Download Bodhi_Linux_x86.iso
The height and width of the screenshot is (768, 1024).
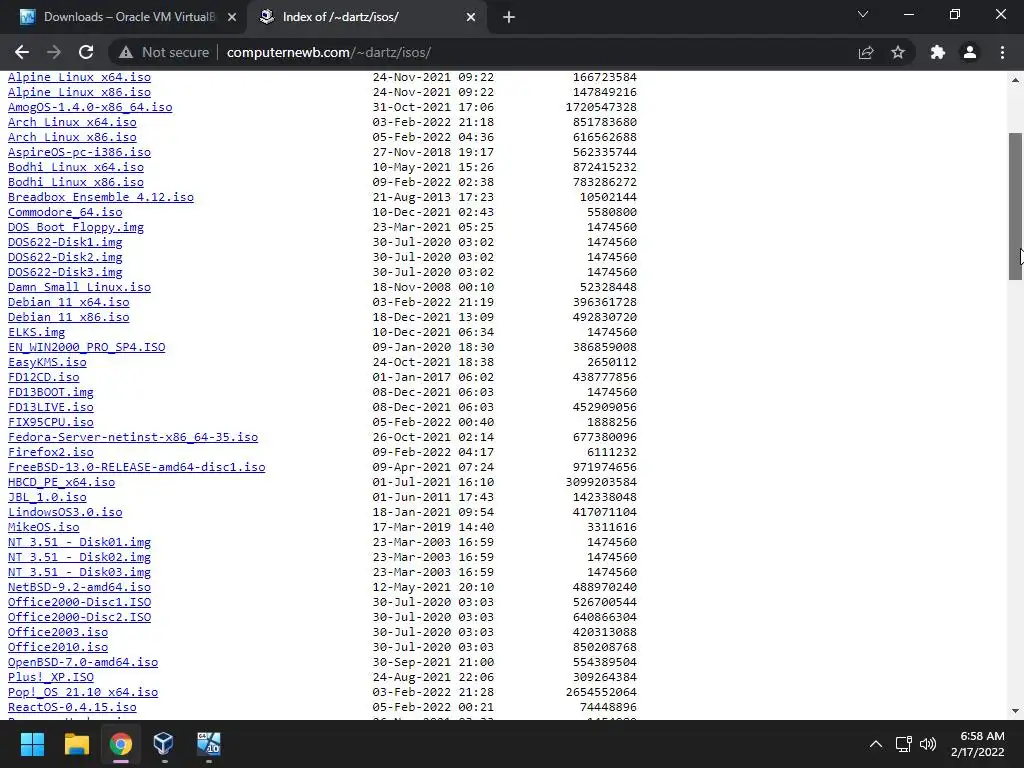point(76,182)
